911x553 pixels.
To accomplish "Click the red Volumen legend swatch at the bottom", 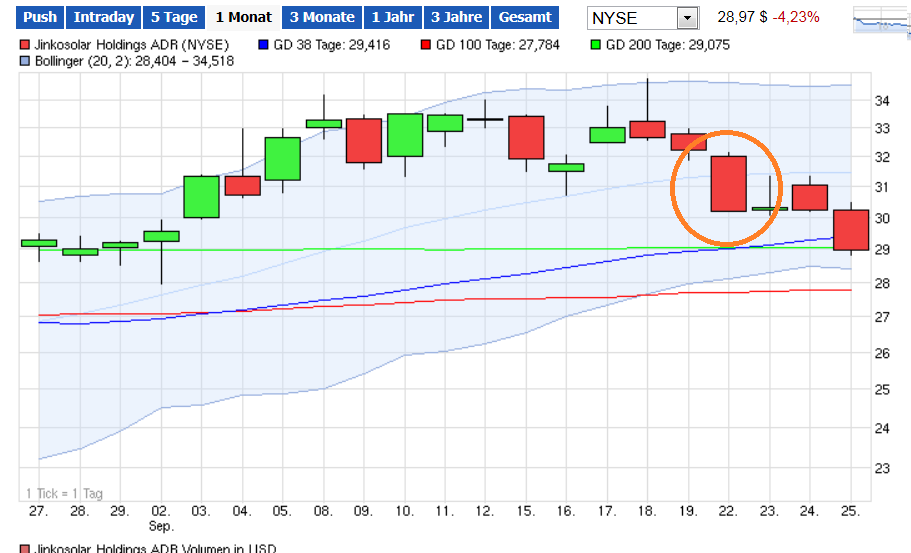I will tap(24, 549).
